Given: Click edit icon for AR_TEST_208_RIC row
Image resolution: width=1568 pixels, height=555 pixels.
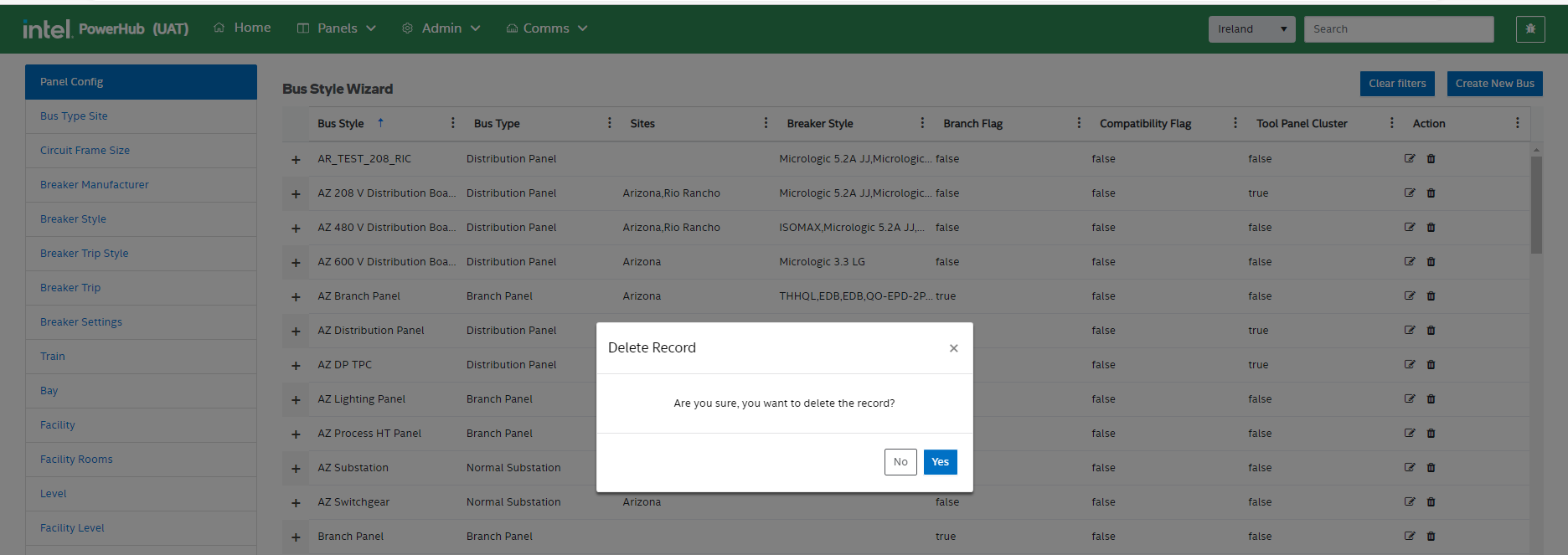Looking at the screenshot, I should (1410, 158).
